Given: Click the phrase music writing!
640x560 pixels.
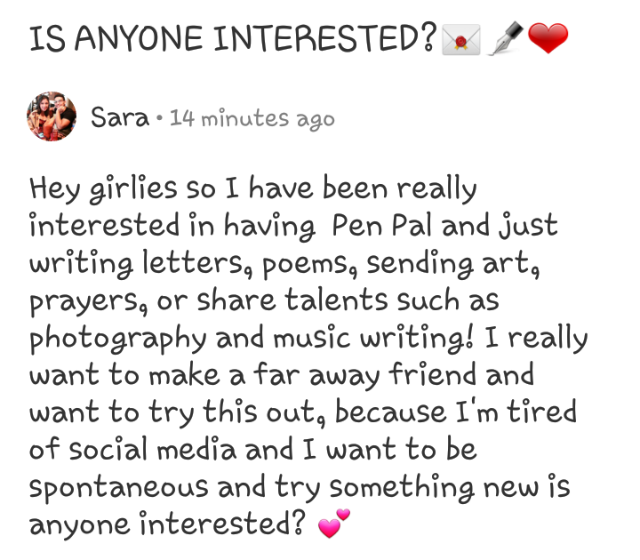Looking at the screenshot, I should pos(372,339).
